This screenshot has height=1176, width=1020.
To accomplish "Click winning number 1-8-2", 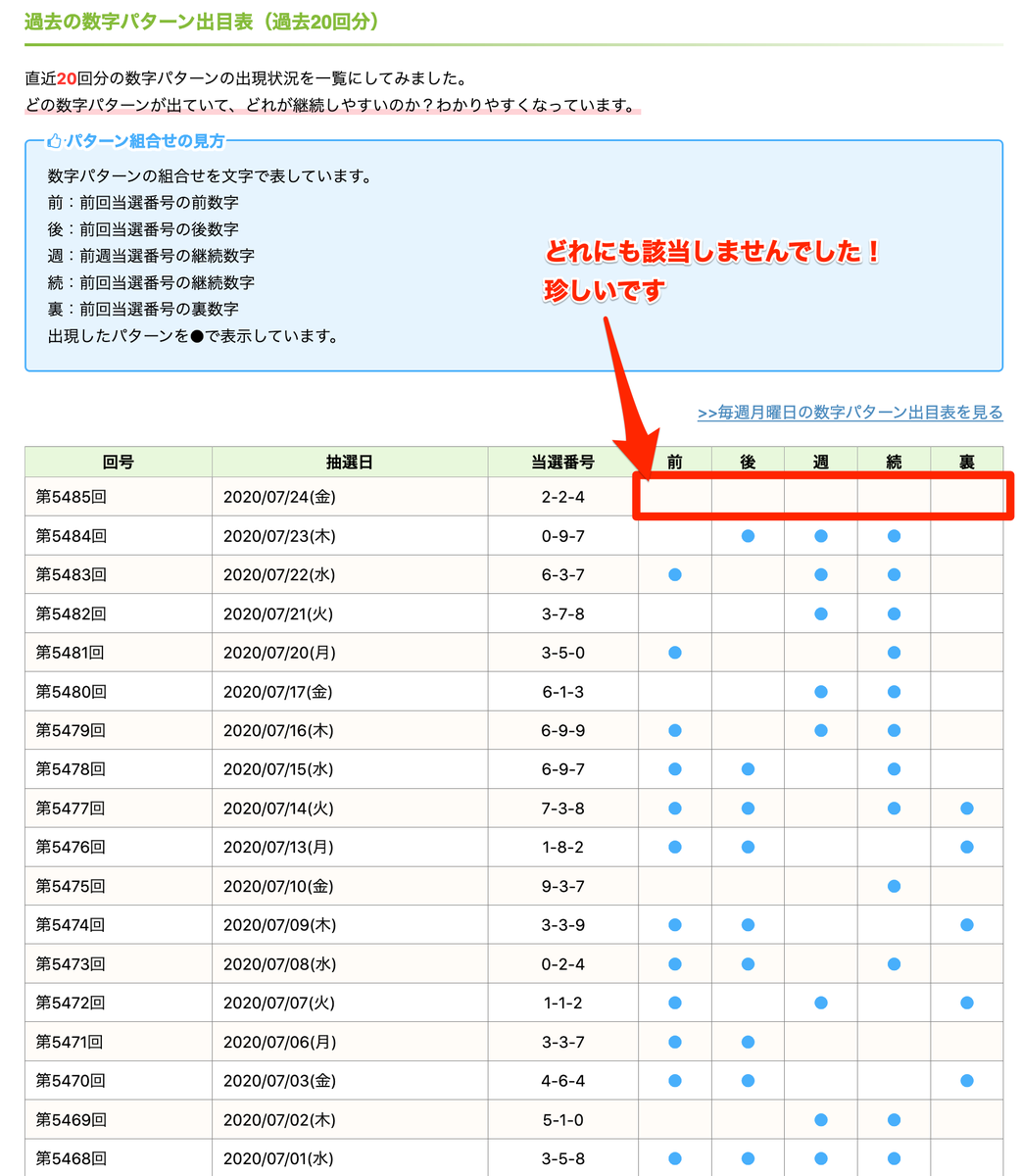I will (x=563, y=847).
